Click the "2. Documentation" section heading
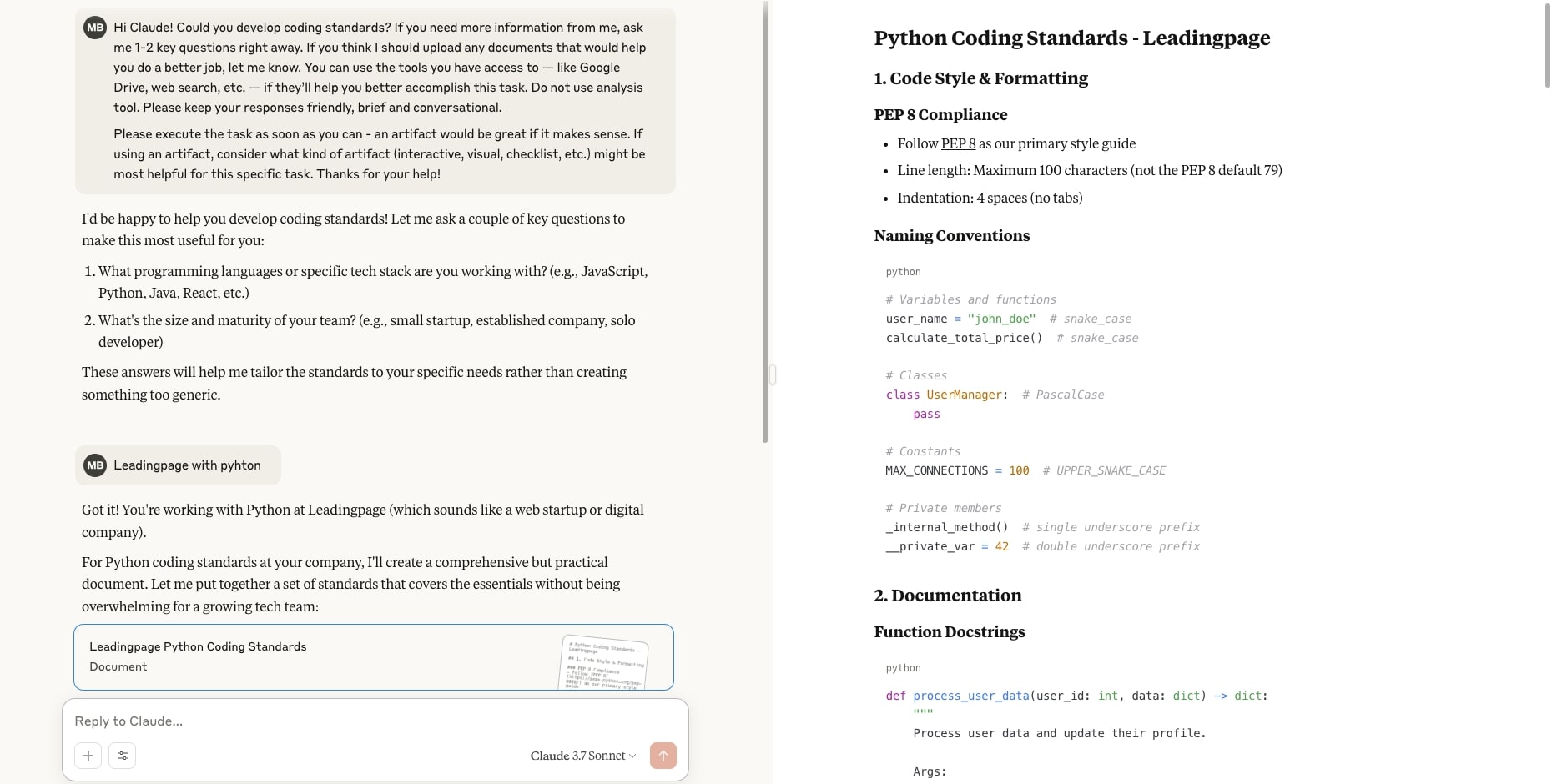The image size is (1552, 784). [x=947, y=596]
